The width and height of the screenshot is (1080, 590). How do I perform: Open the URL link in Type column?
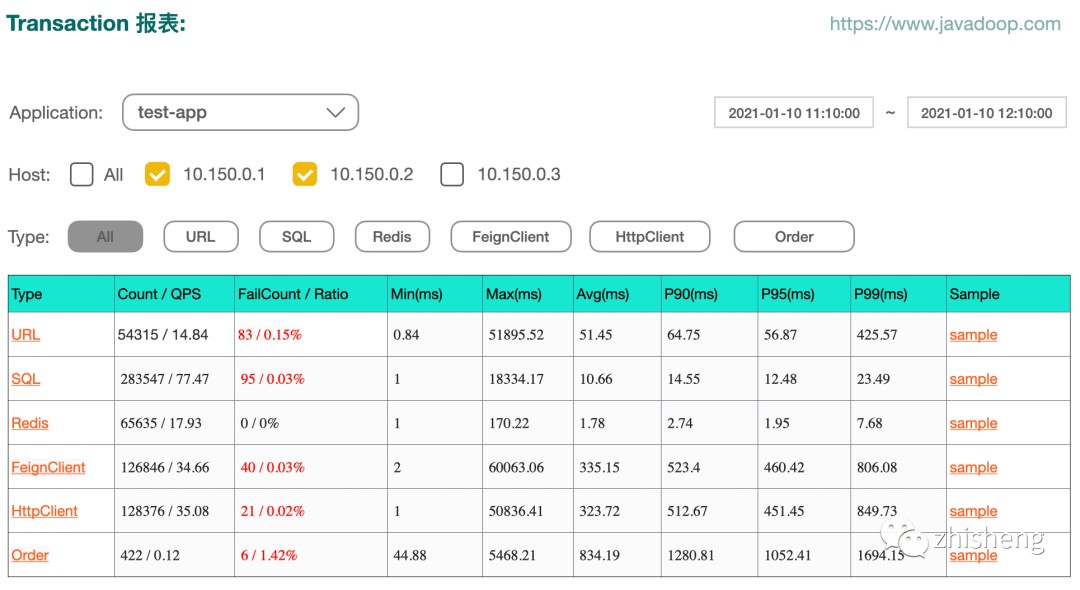(x=26, y=335)
